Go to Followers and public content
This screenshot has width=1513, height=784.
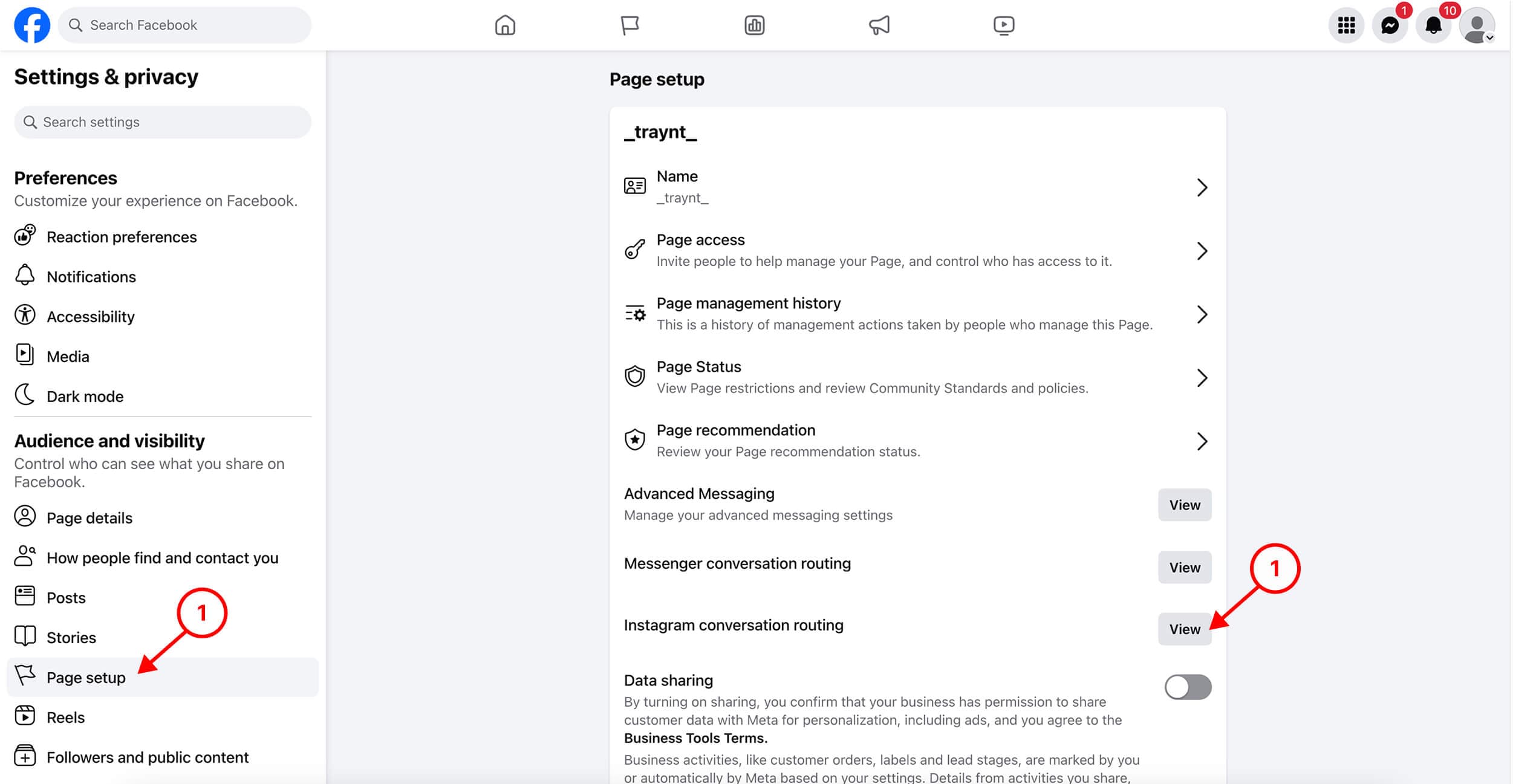tap(147, 757)
